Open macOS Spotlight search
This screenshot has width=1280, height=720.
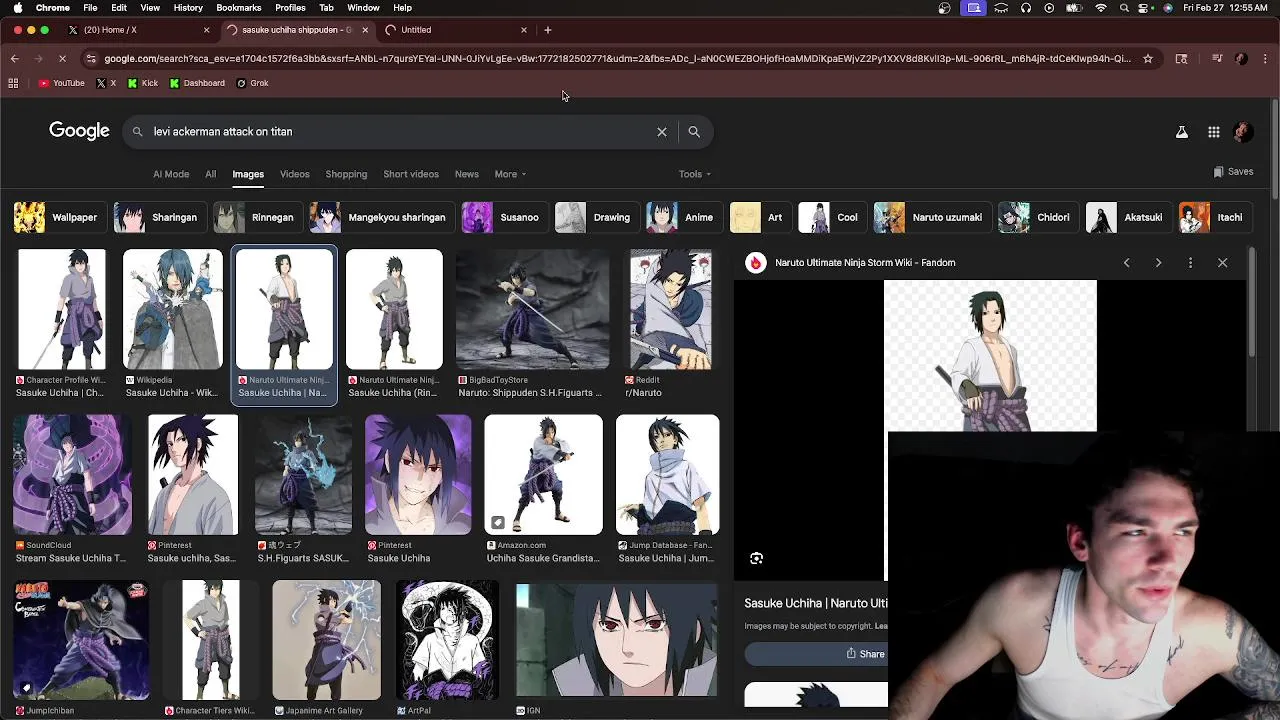point(1125,8)
